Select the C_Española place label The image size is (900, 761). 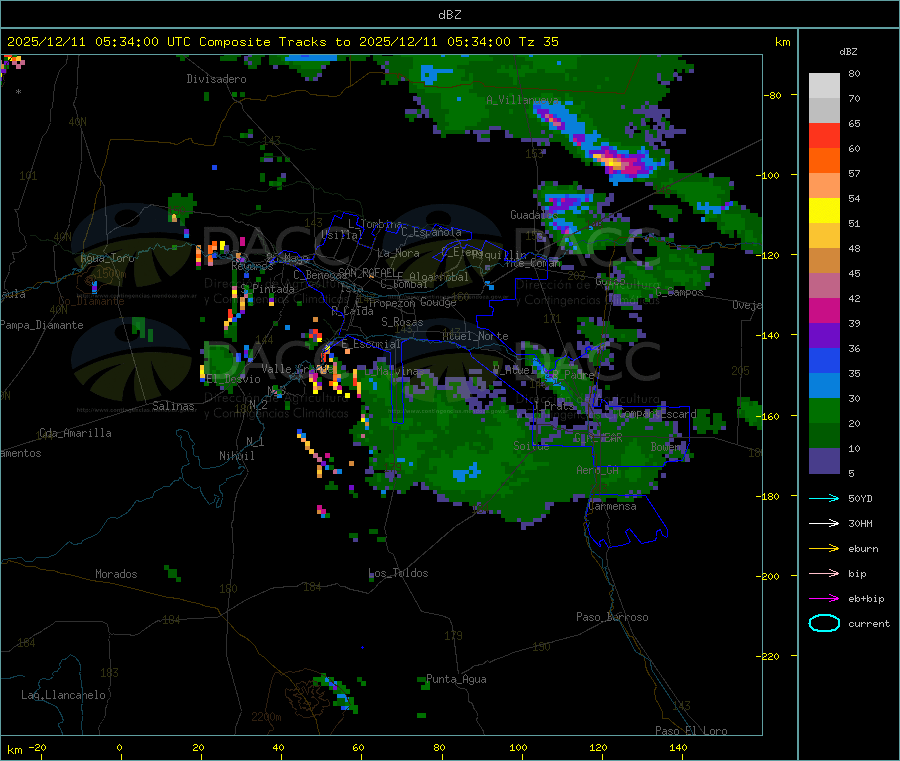[x=431, y=232]
